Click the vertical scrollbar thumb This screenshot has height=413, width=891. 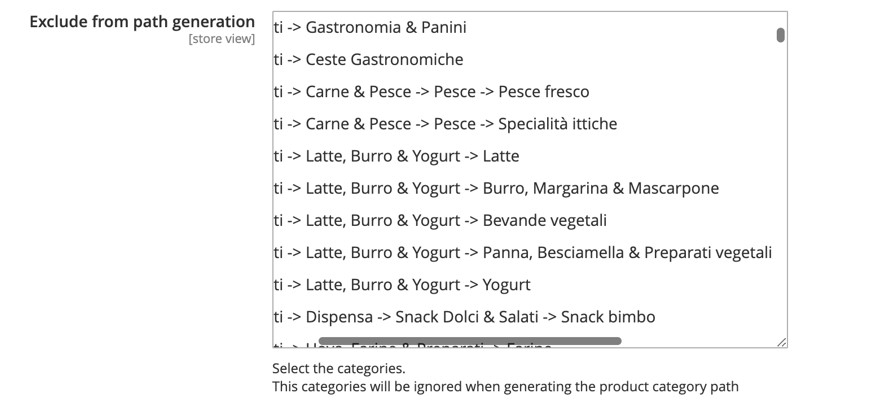click(x=781, y=36)
